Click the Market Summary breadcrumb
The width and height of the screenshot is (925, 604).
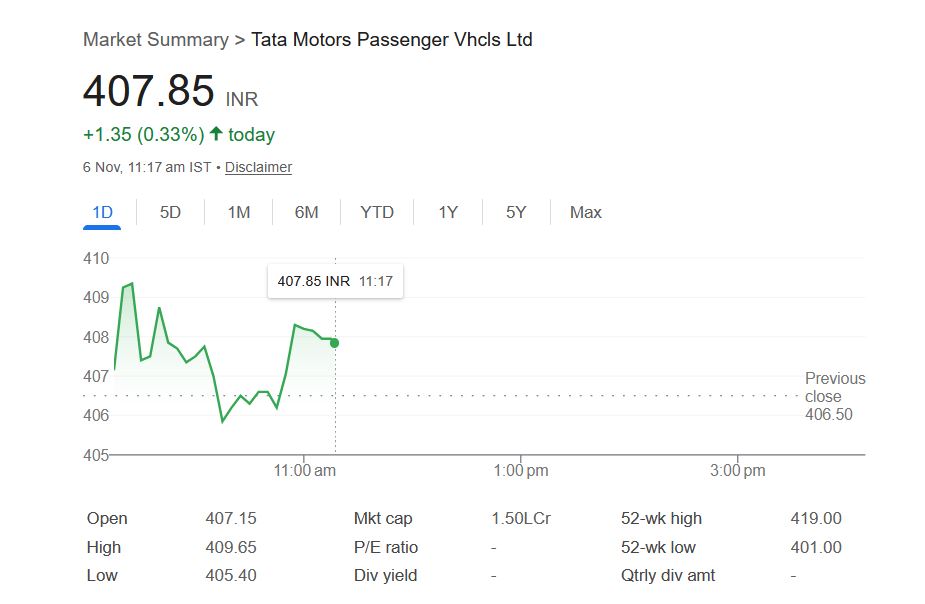click(x=155, y=40)
